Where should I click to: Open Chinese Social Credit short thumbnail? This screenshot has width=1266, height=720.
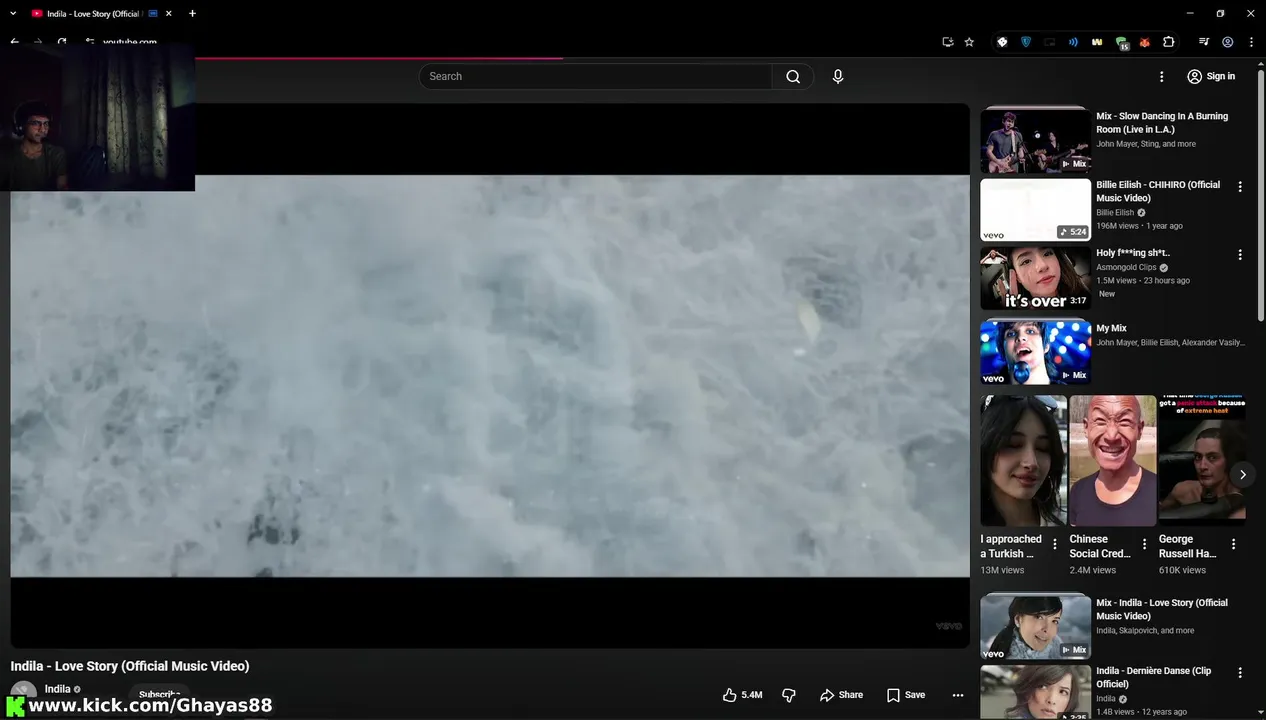point(1113,460)
